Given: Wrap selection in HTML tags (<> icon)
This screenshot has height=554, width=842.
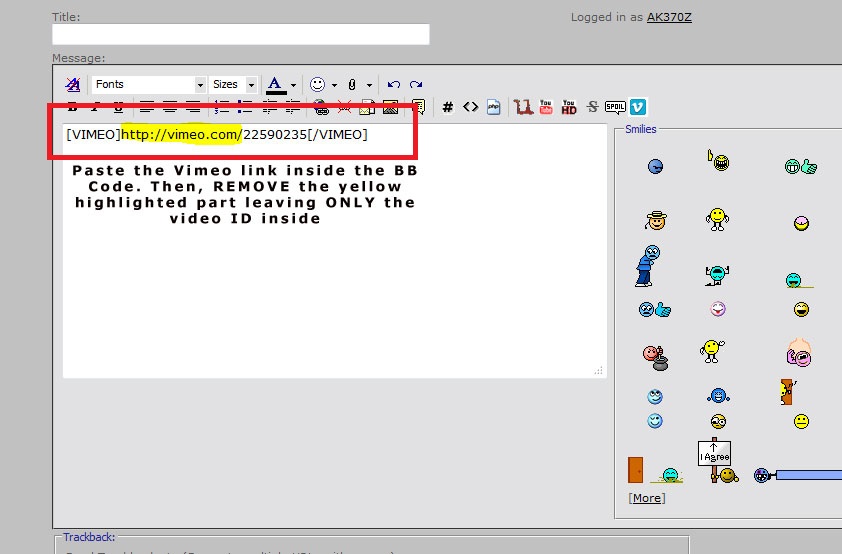Looking at the screenshot, I should (470, 107).
